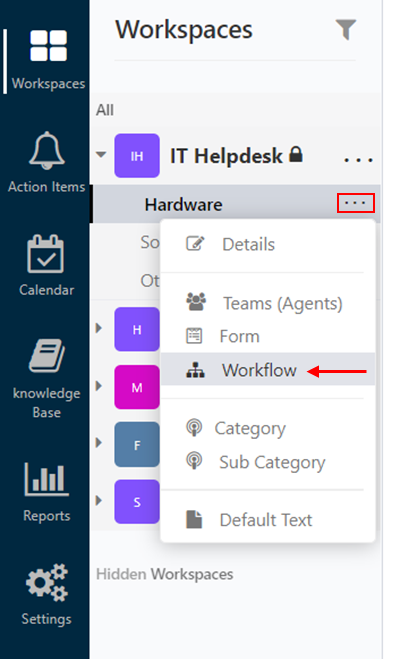Open the Reports chart icon
The image size is (393, 659).
[x=47, y=479]
